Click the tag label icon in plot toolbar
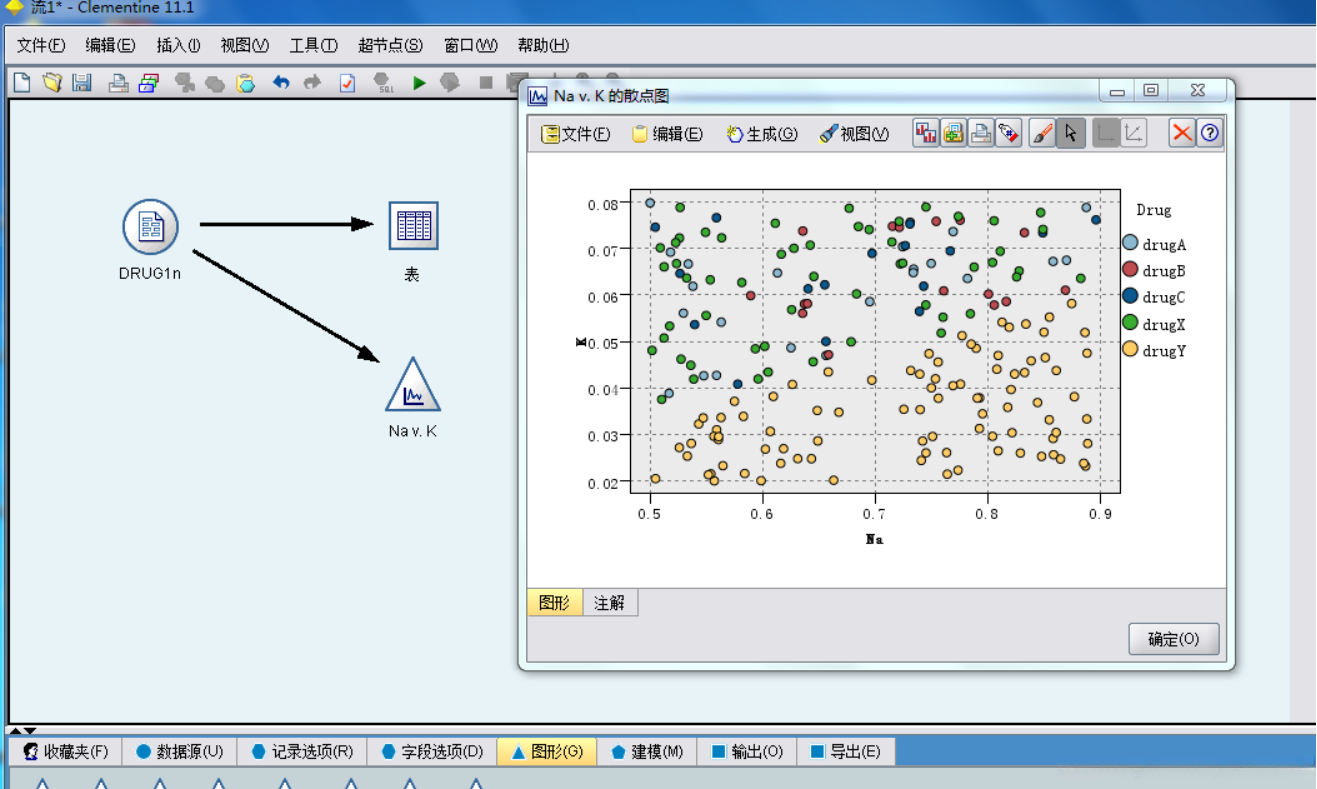 coord(1009,133)
